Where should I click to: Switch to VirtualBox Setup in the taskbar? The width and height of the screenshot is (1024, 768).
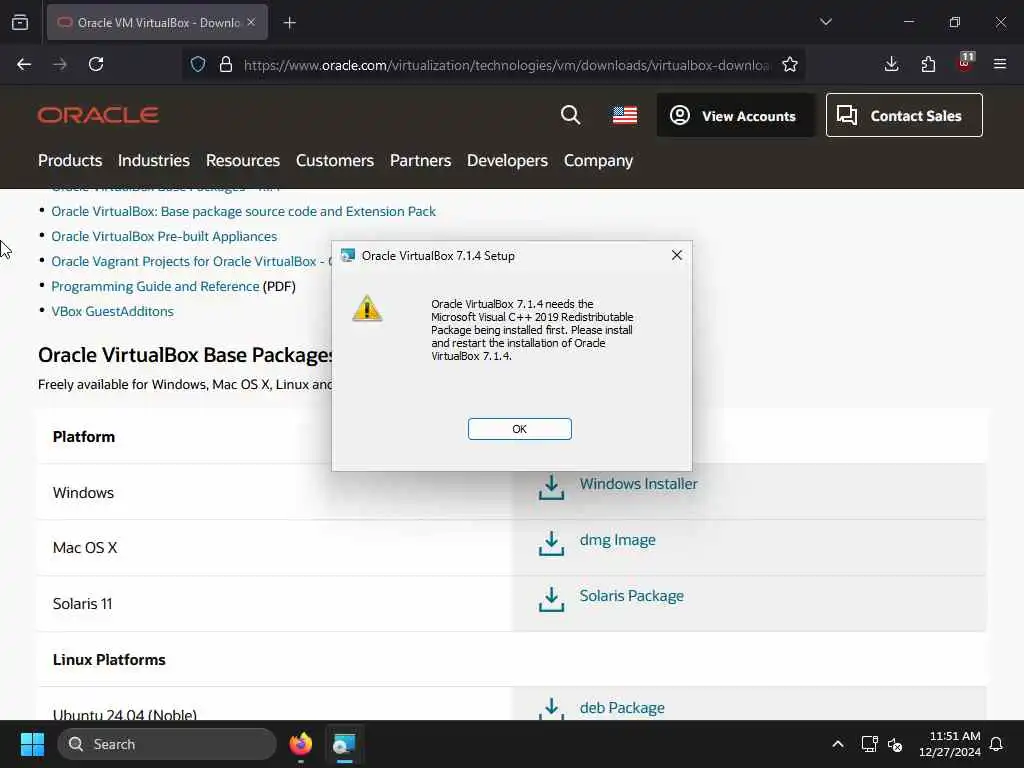344,744
